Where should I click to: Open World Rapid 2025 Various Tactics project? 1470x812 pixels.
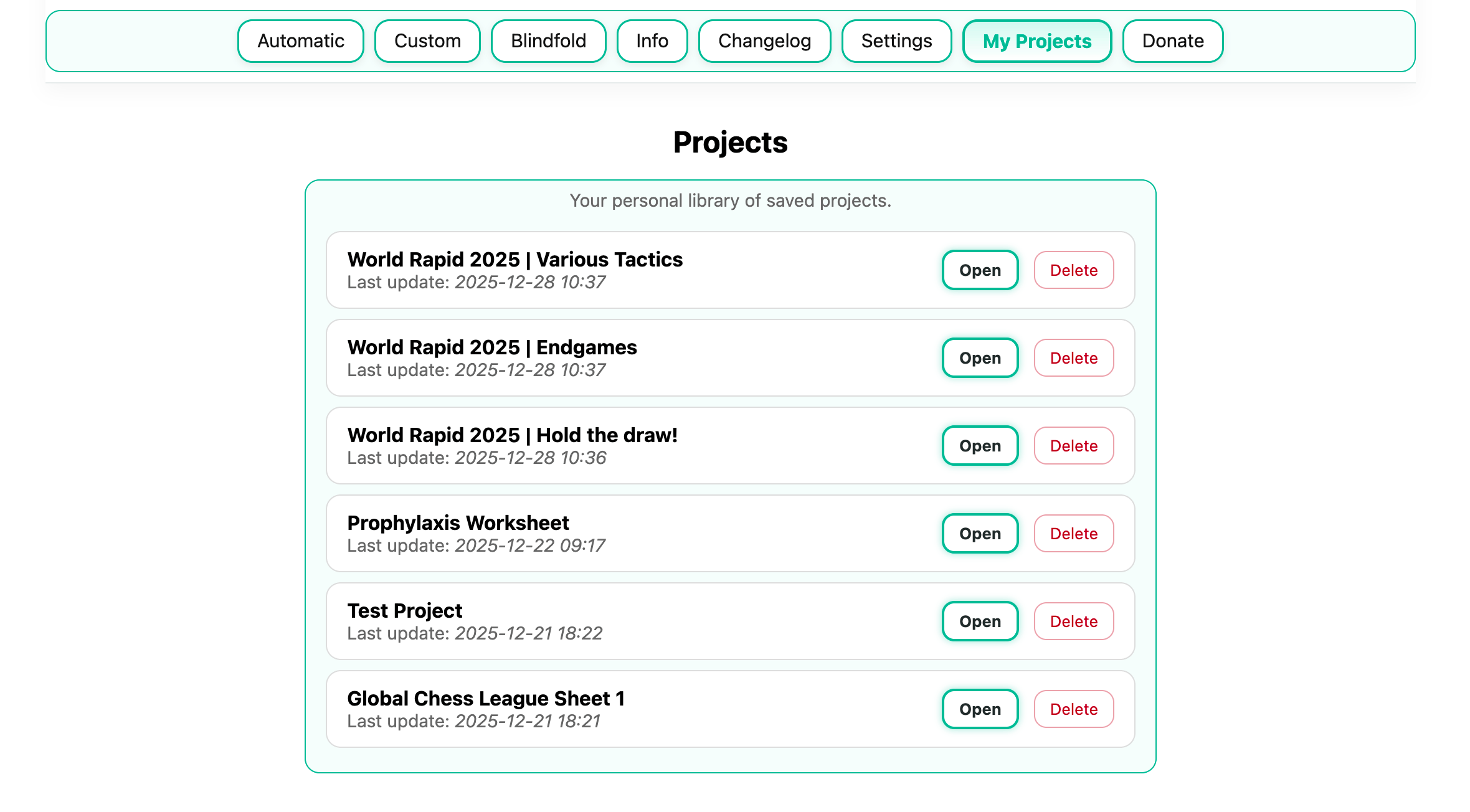(980, 270)
